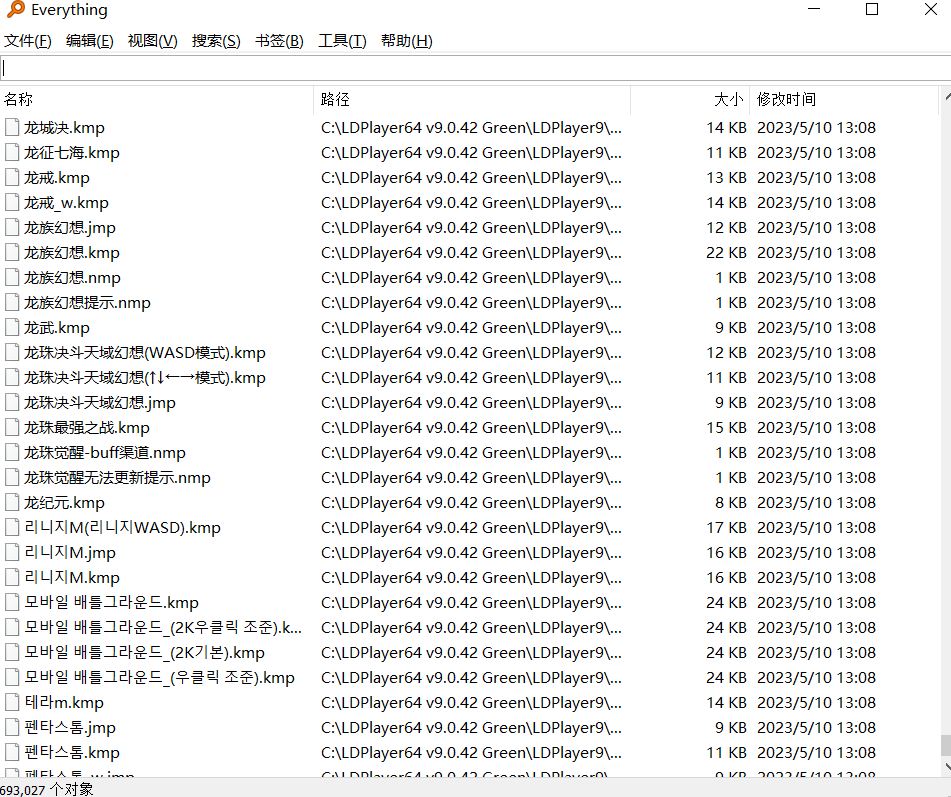Select file name 모바일 배틀그라운드_(2K우클릭 조준)
This screenshot has width=951, height=797.
(163, 627)
